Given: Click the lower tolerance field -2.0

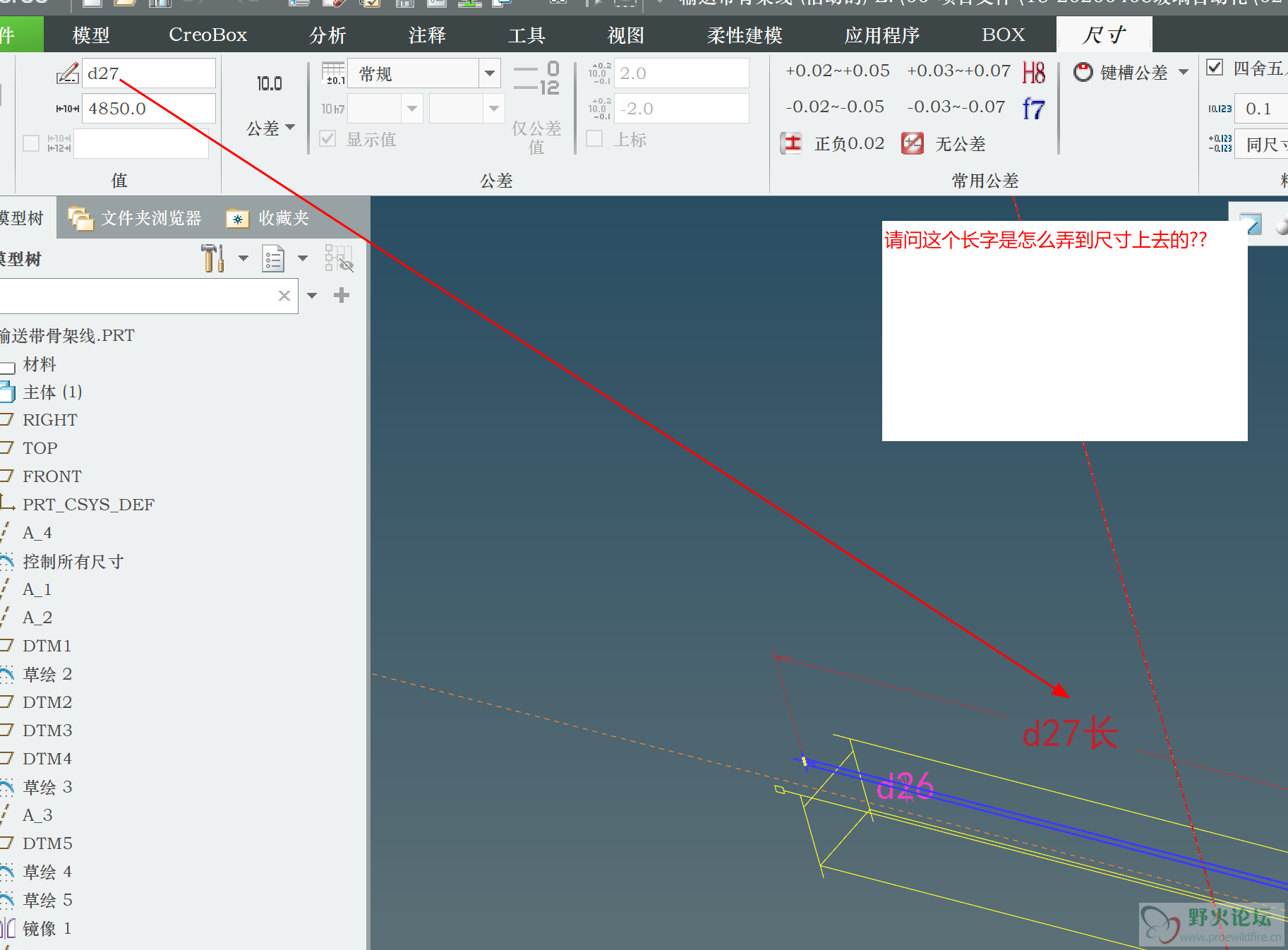Looking at the screenshot, I should coord(681,109).
